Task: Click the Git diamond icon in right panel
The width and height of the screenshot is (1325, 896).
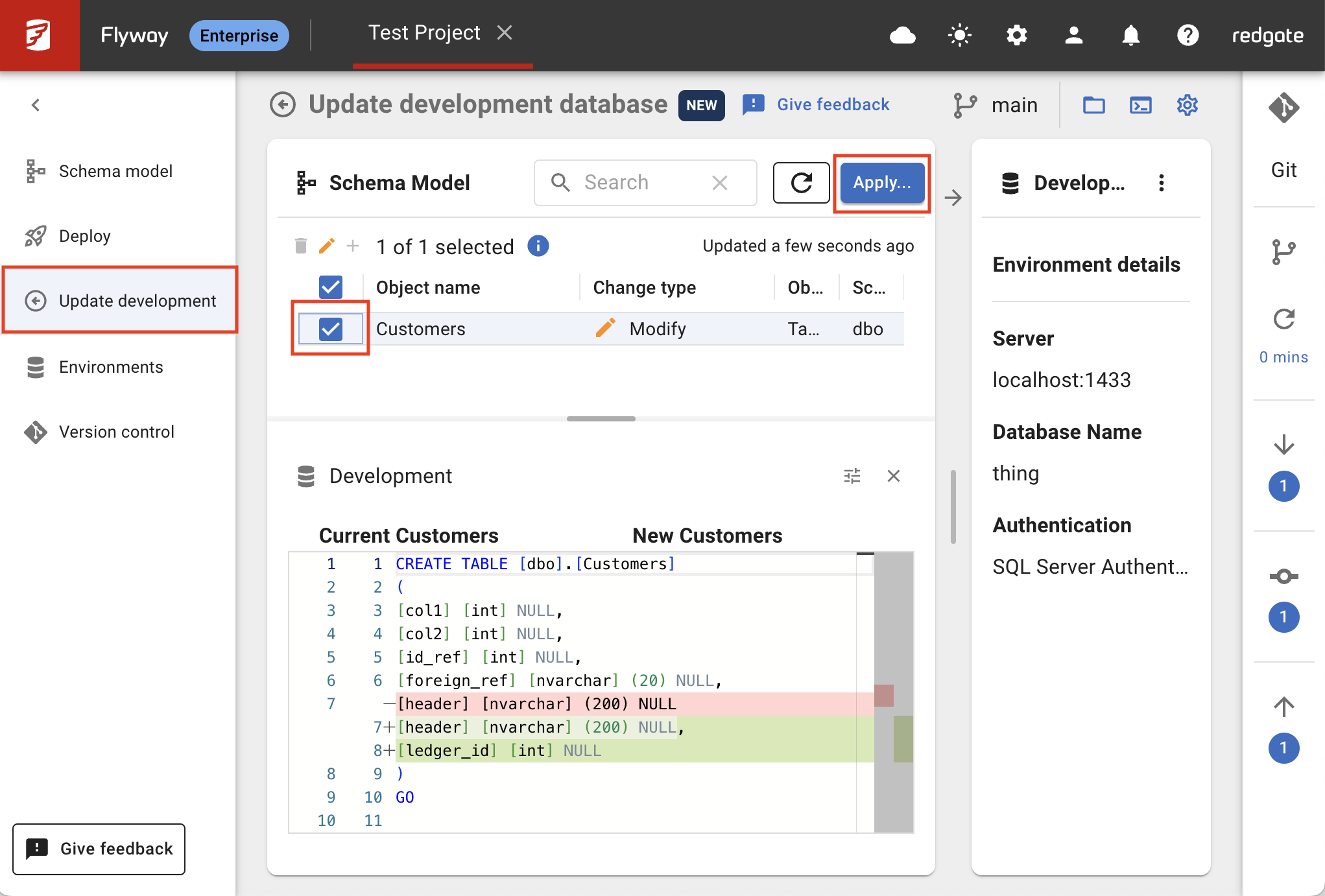Action: tap(1283, 108)
